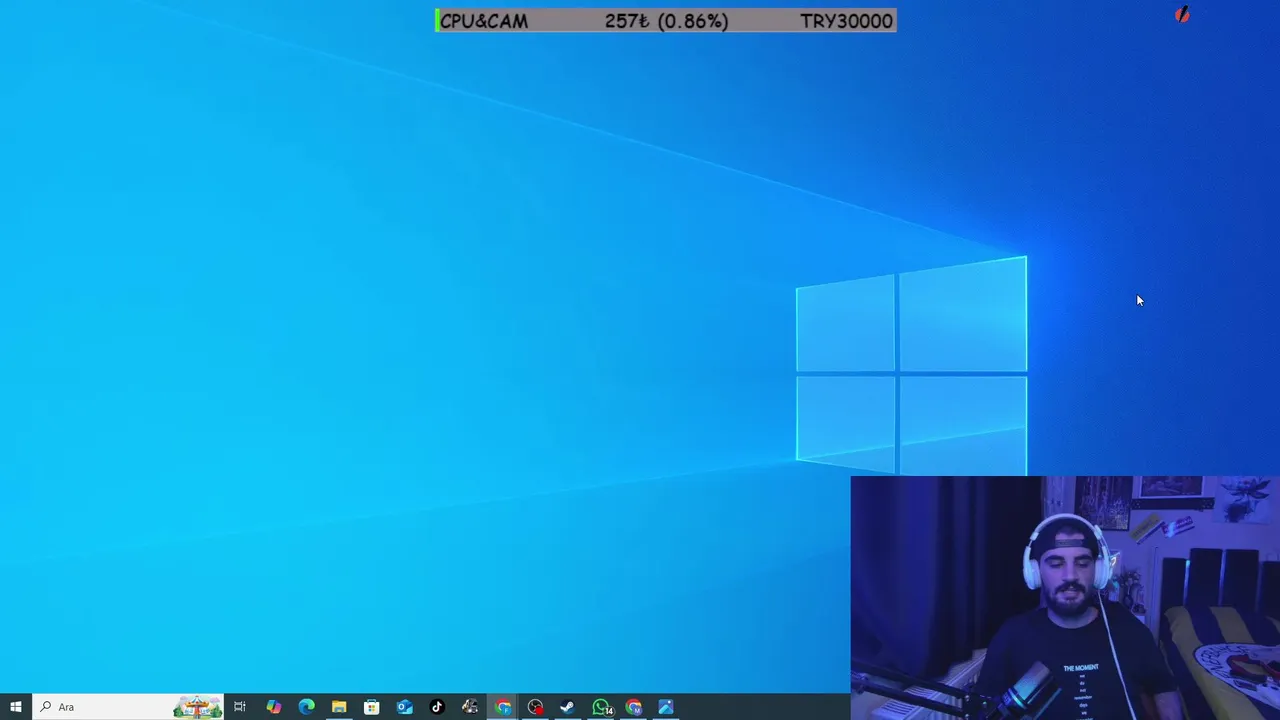Launch Outlook from the taskbar

pos(404,707)
